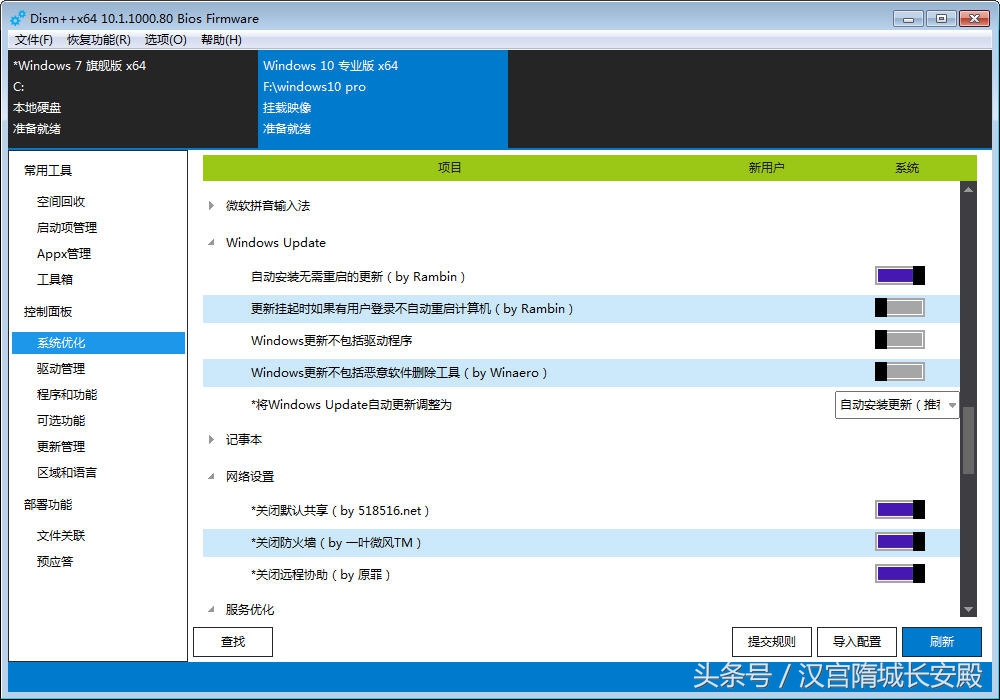Open 预应答 in sidebar
The height and width of the screenshot is (700, 1000).
[55, 562]
